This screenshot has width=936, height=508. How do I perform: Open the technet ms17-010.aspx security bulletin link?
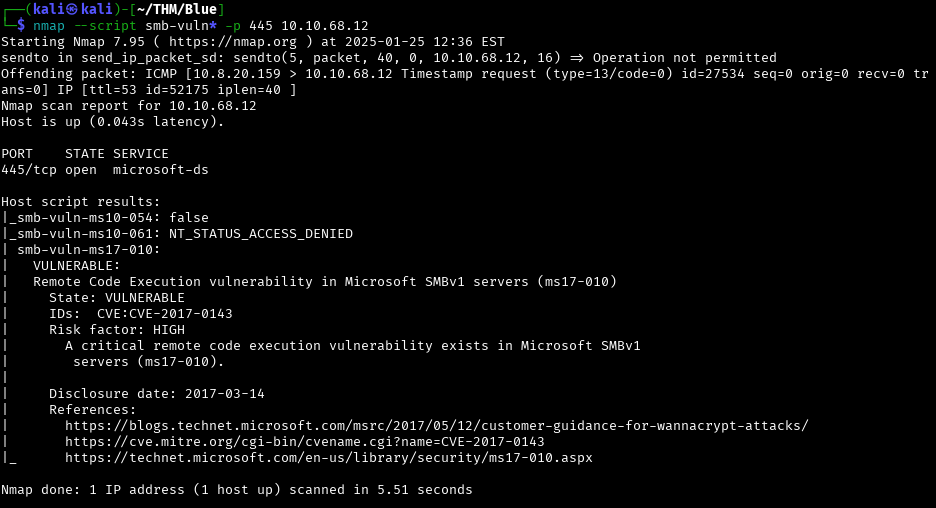(328, 458)
